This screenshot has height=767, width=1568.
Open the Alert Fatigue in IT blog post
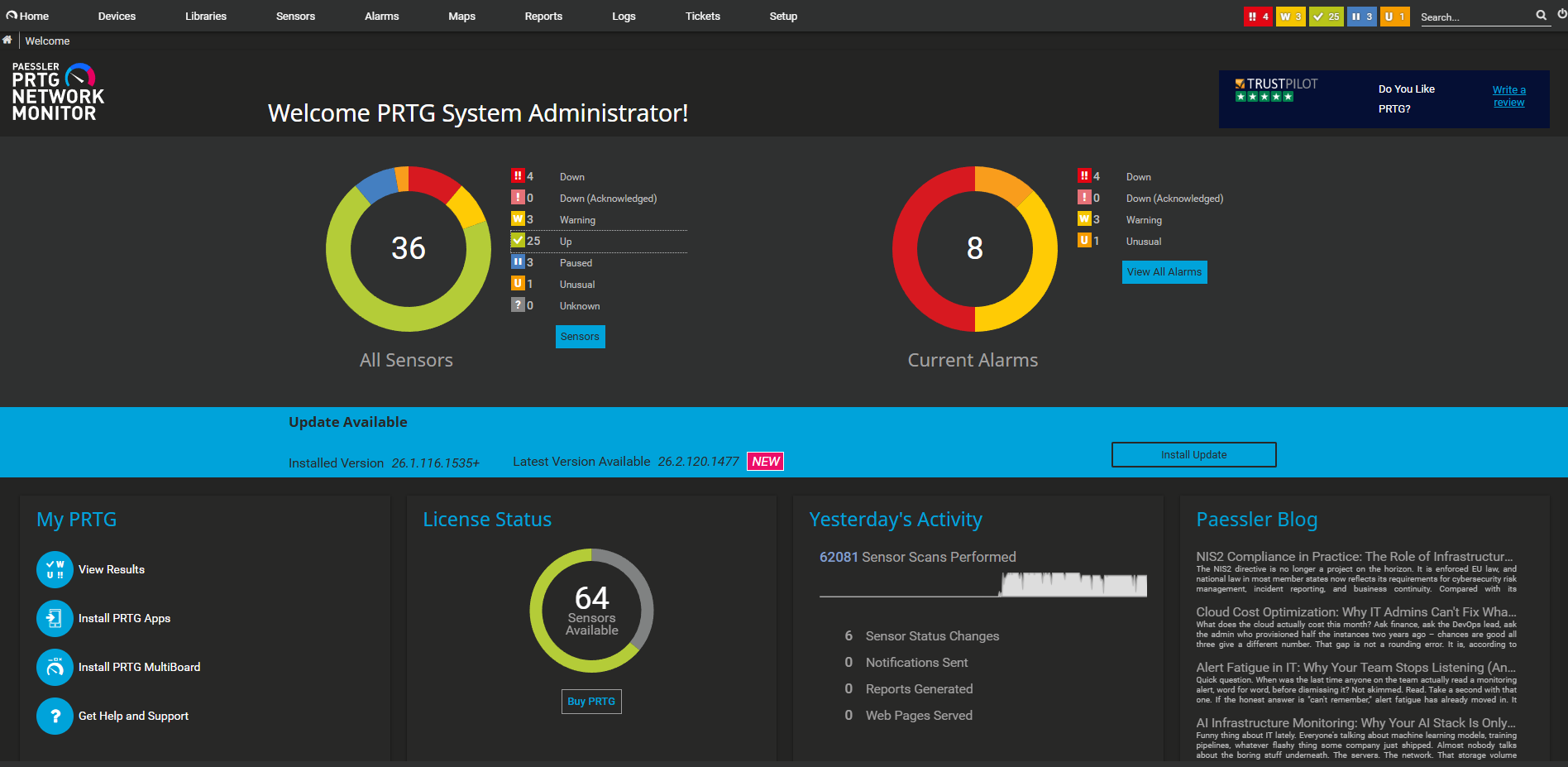click(1356, 668)
